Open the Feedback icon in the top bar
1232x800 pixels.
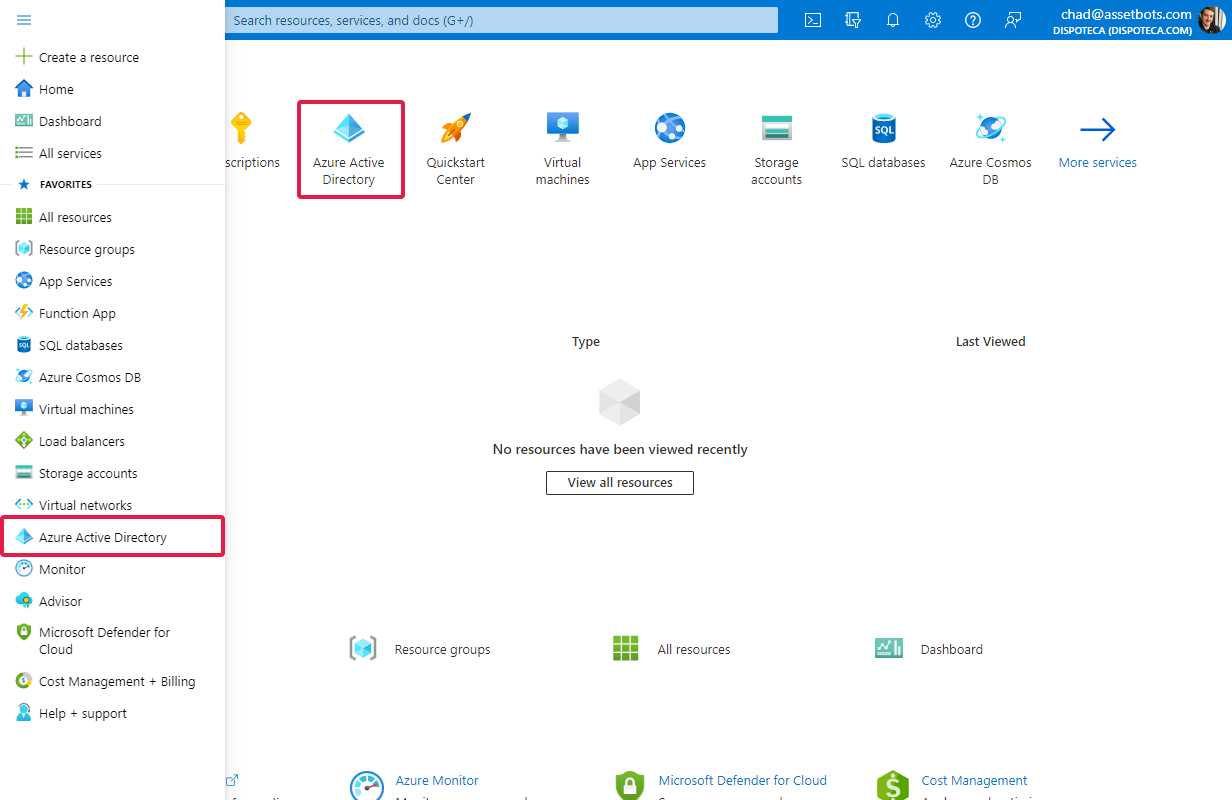pyautogui.click(x=1013, y=20)
